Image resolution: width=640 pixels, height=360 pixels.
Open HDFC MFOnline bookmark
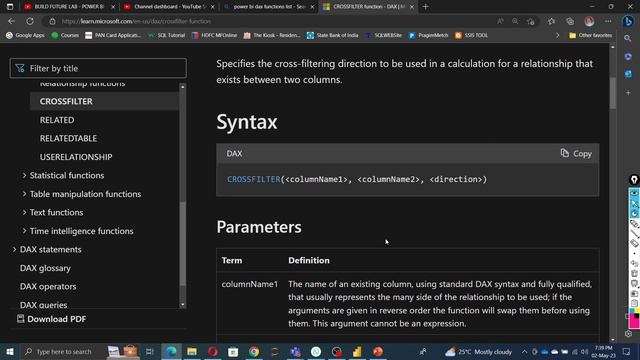(x=214, y=36)
